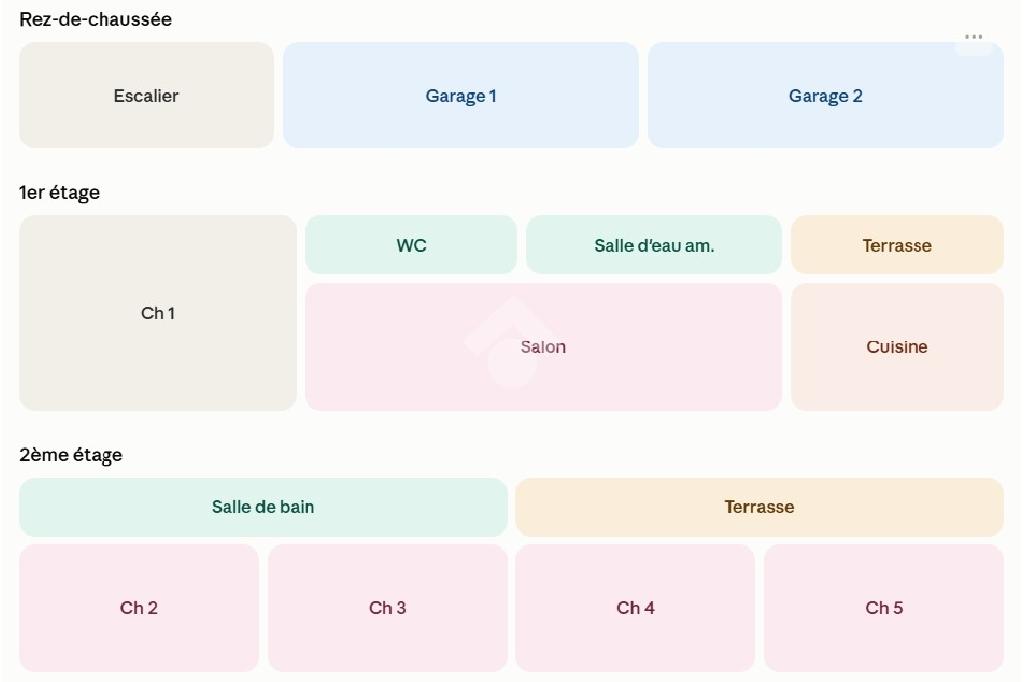Open the Ch 1 bedroom tile

[157, 313]
